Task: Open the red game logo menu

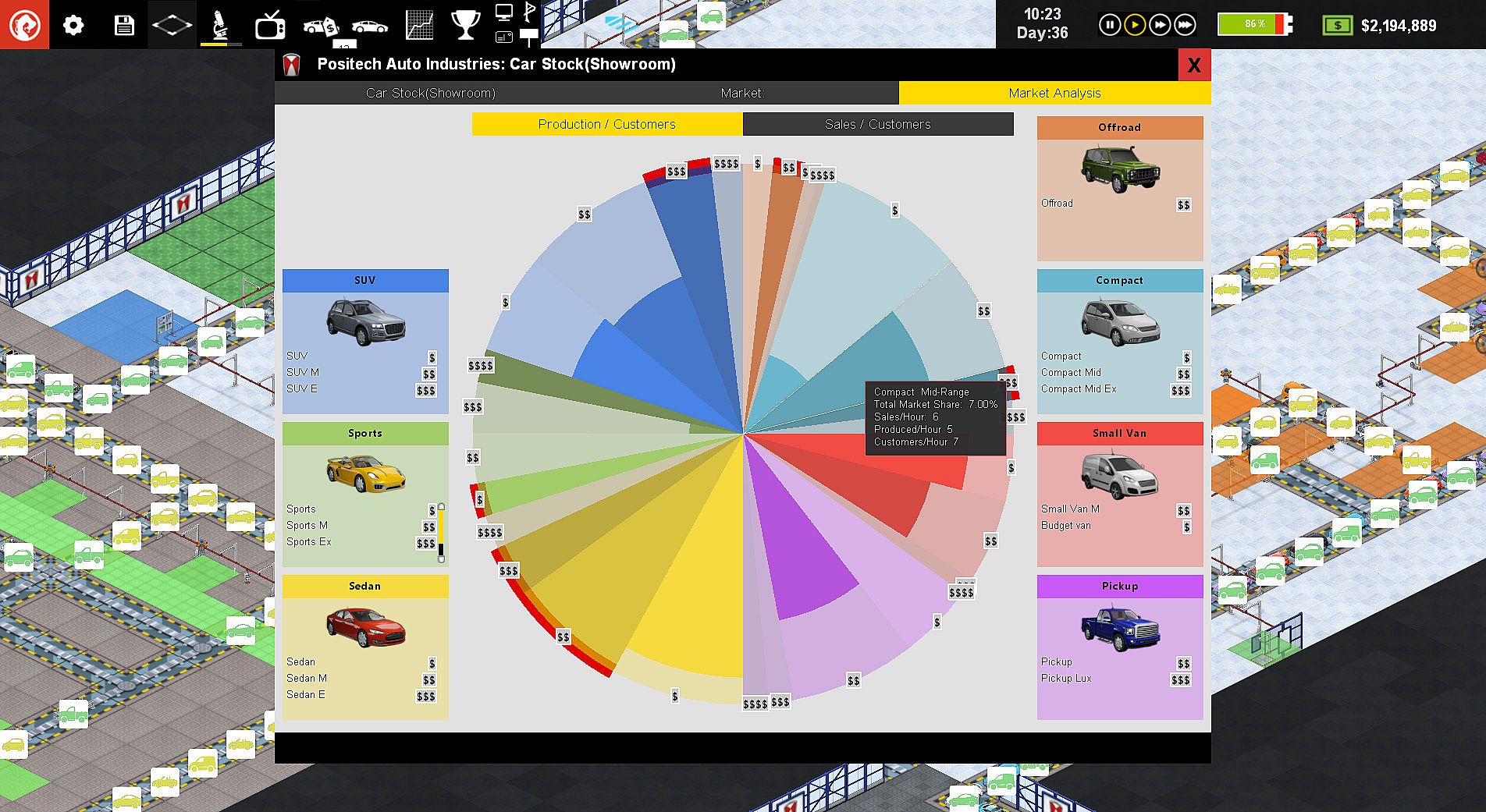Action: [x=24, y=24]
